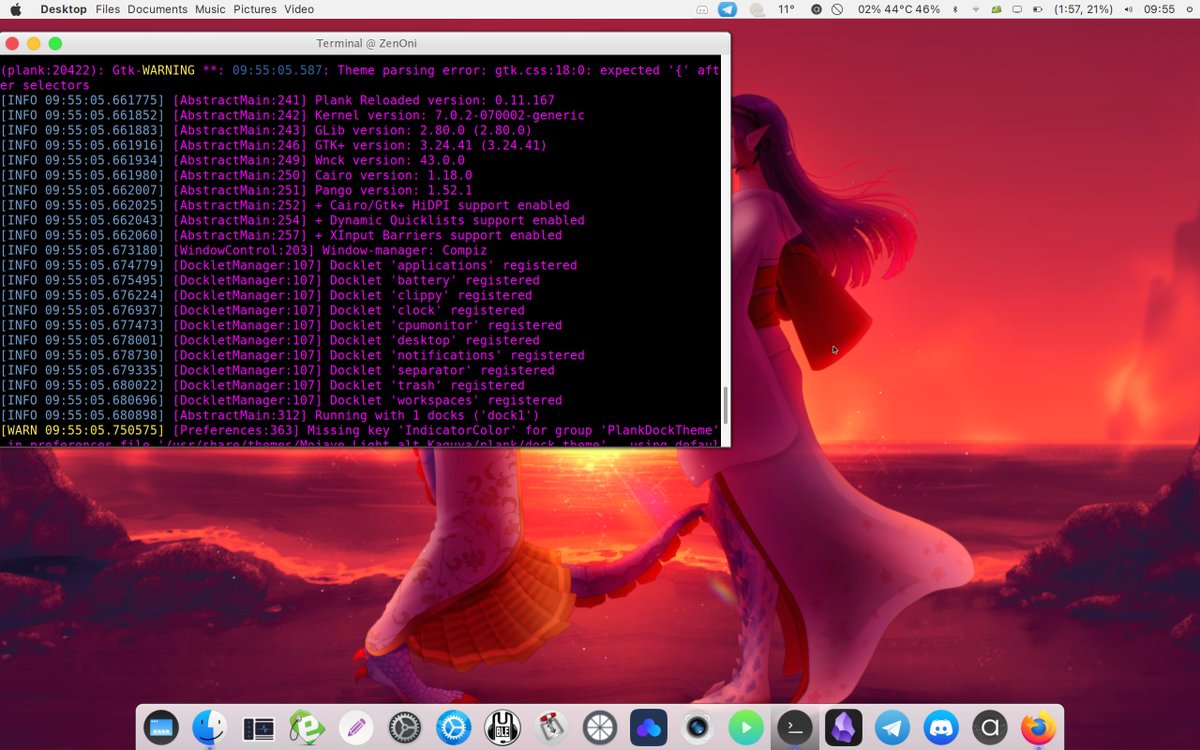This screenshot has height=750, width=1200.
Task: Open the red-and-gray tool app in dock
Action: pyautogui.click(x=551, y=727)
